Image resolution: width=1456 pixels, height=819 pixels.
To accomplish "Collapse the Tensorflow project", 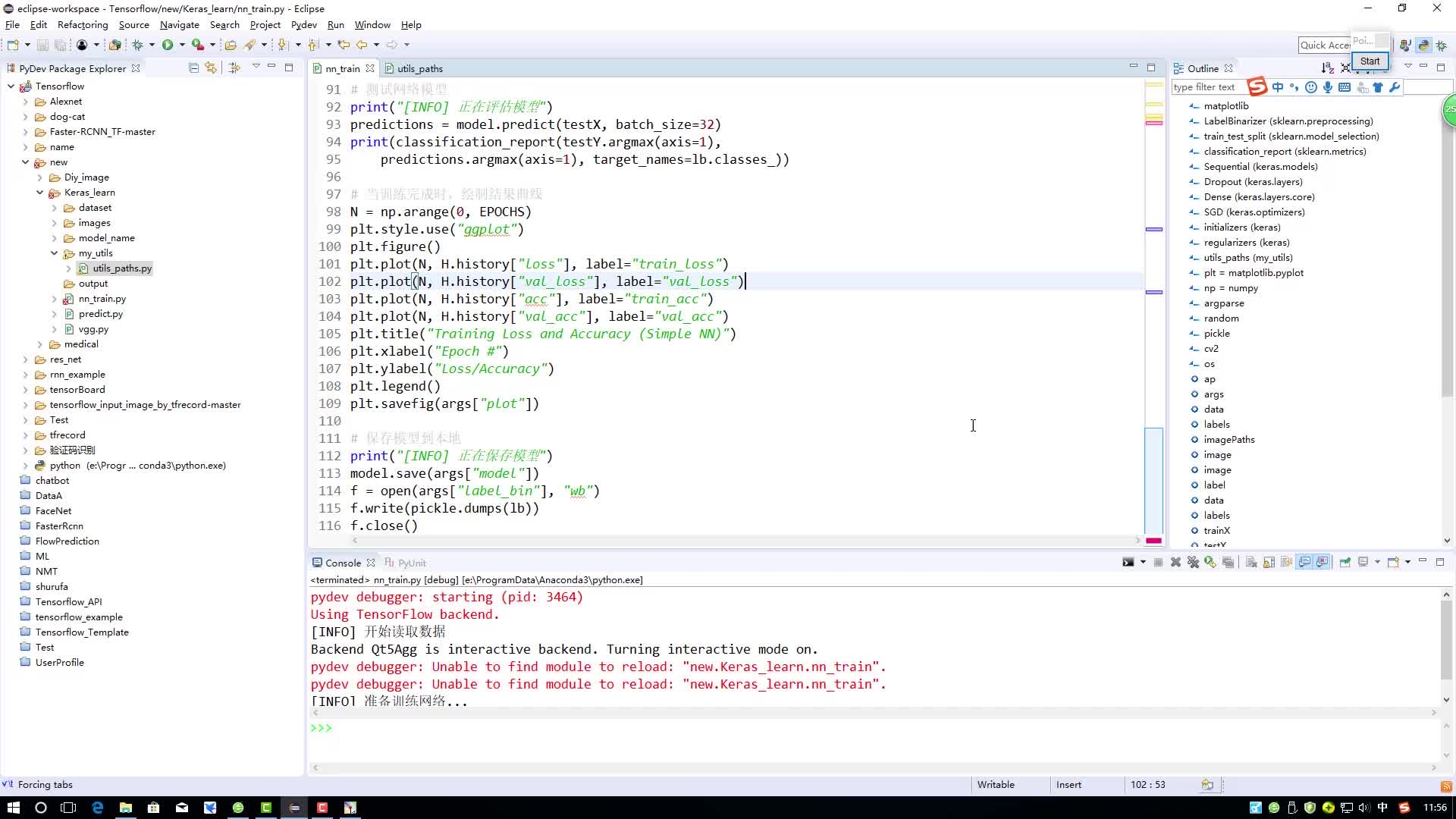I will coord(11,86).
